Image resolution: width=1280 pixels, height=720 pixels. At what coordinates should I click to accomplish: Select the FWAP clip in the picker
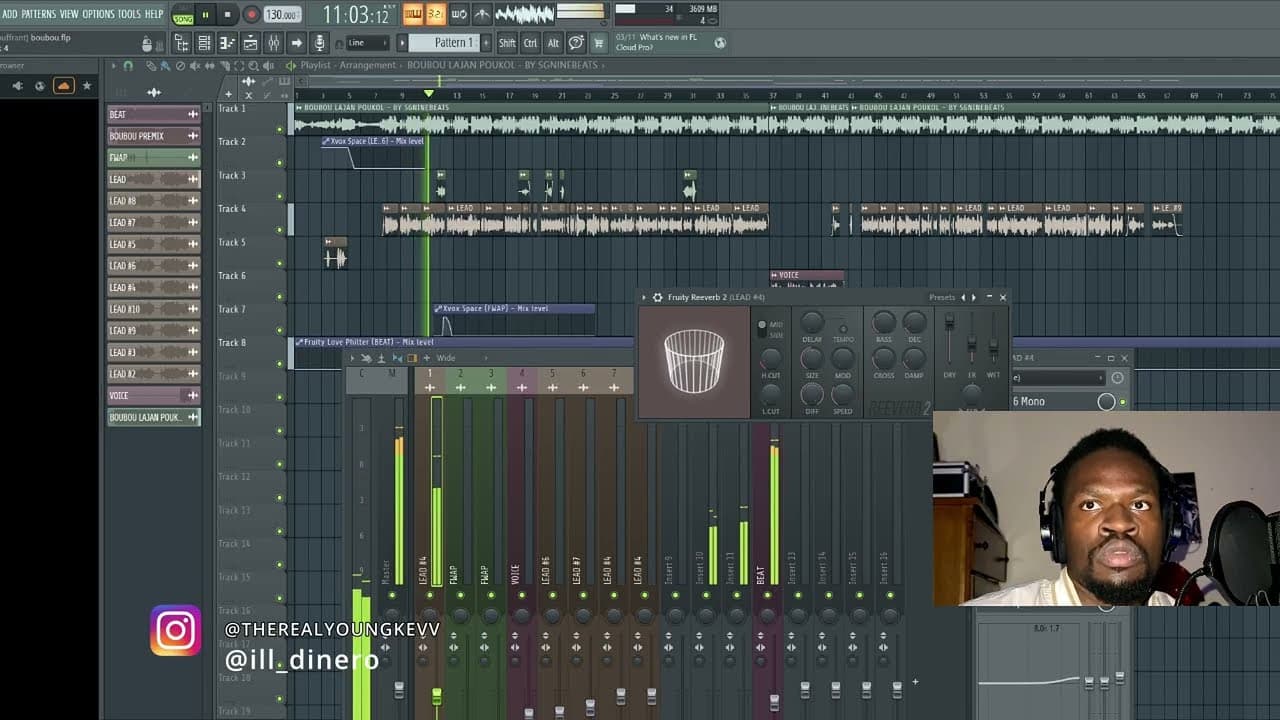pyautogui.click(x=153, y=158)
